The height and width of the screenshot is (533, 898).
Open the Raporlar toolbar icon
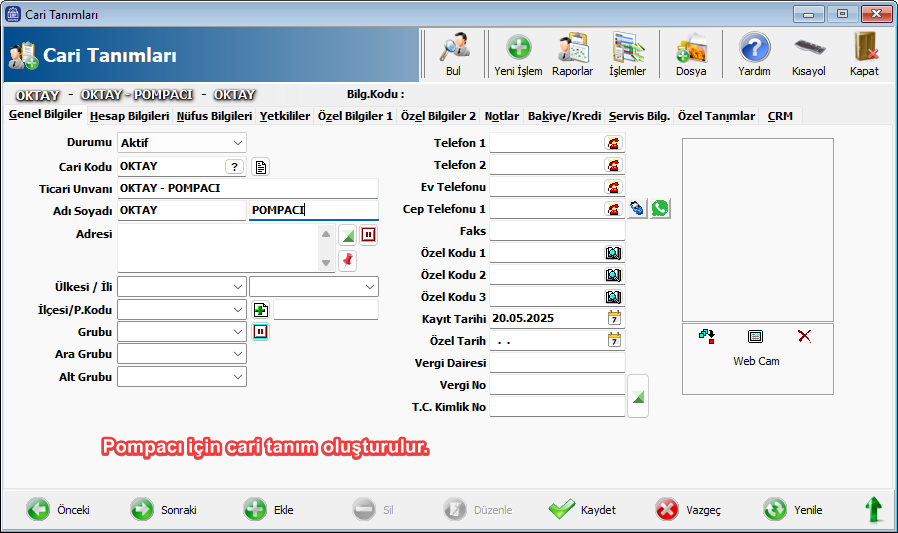(x=573, y=54)
